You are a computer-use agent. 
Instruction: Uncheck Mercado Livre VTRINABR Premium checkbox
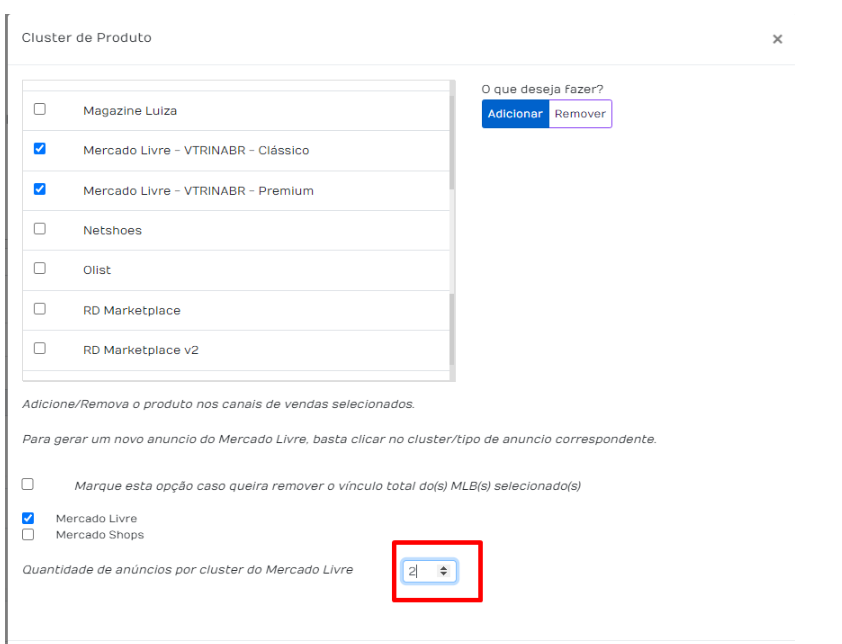[40, 189]
